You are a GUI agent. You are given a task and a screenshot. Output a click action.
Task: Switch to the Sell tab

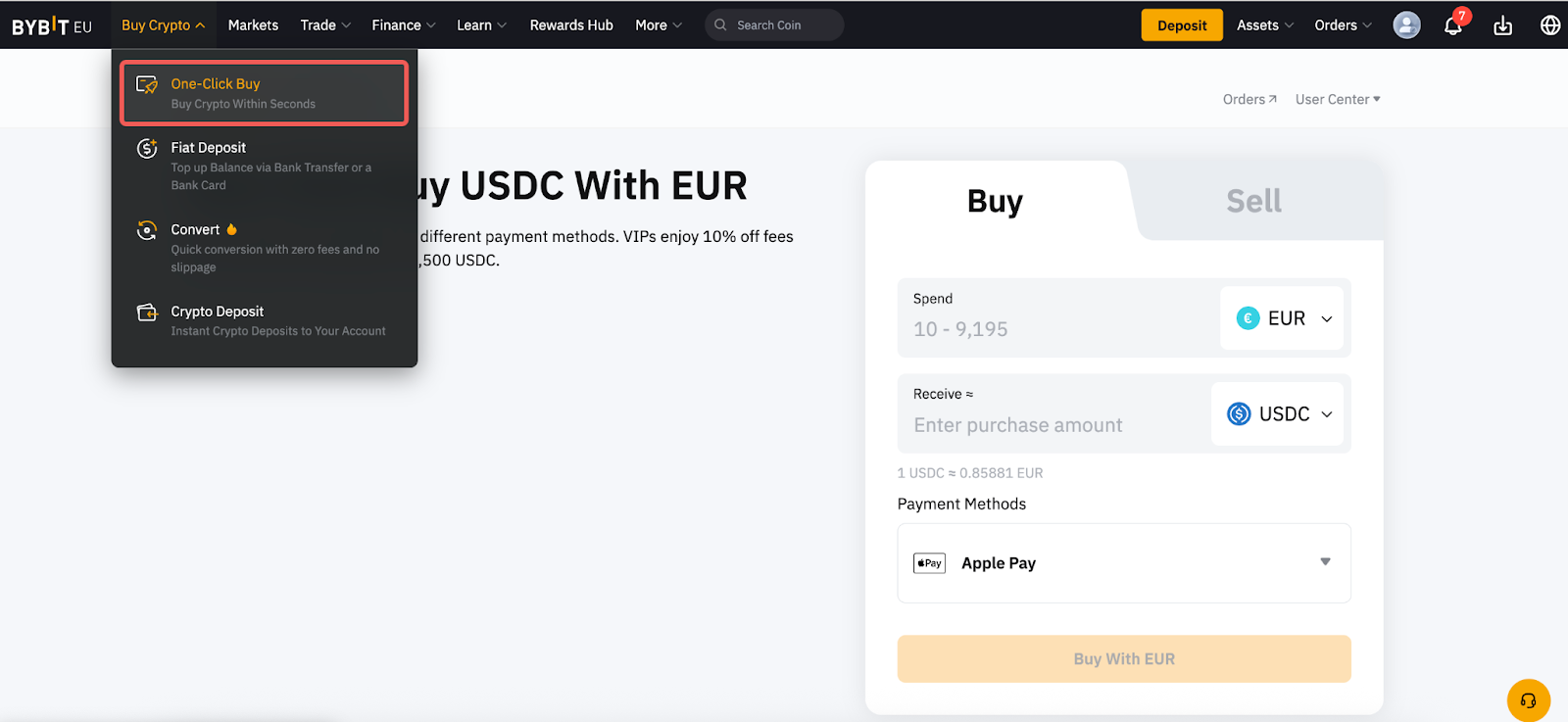coord(1253,202)
